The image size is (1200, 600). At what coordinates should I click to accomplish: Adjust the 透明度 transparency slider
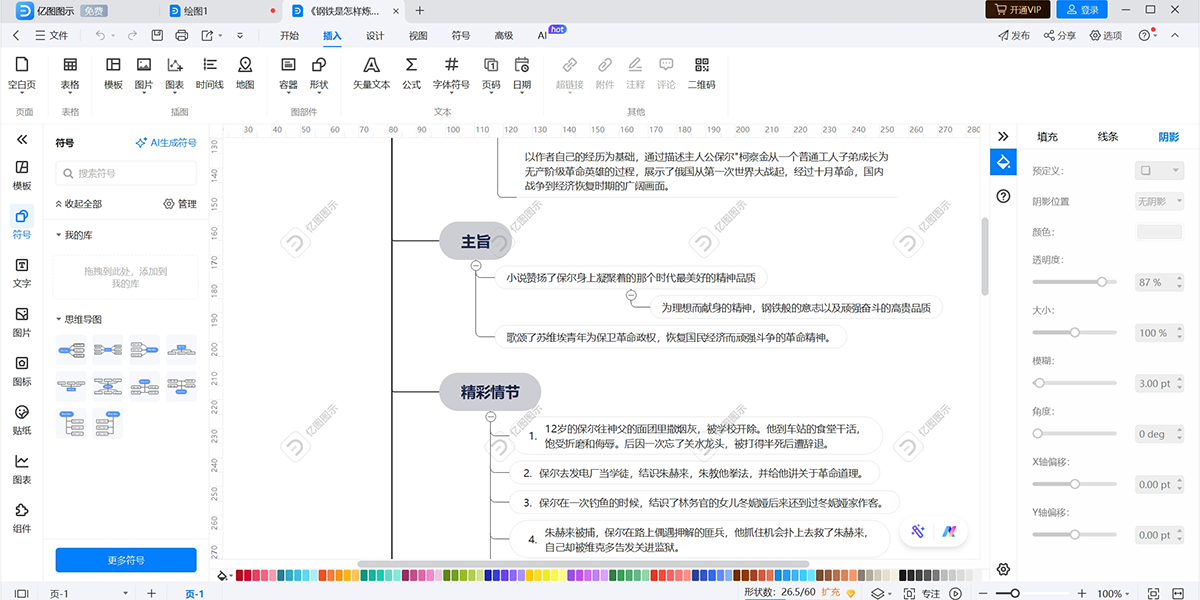(1102, 282)
